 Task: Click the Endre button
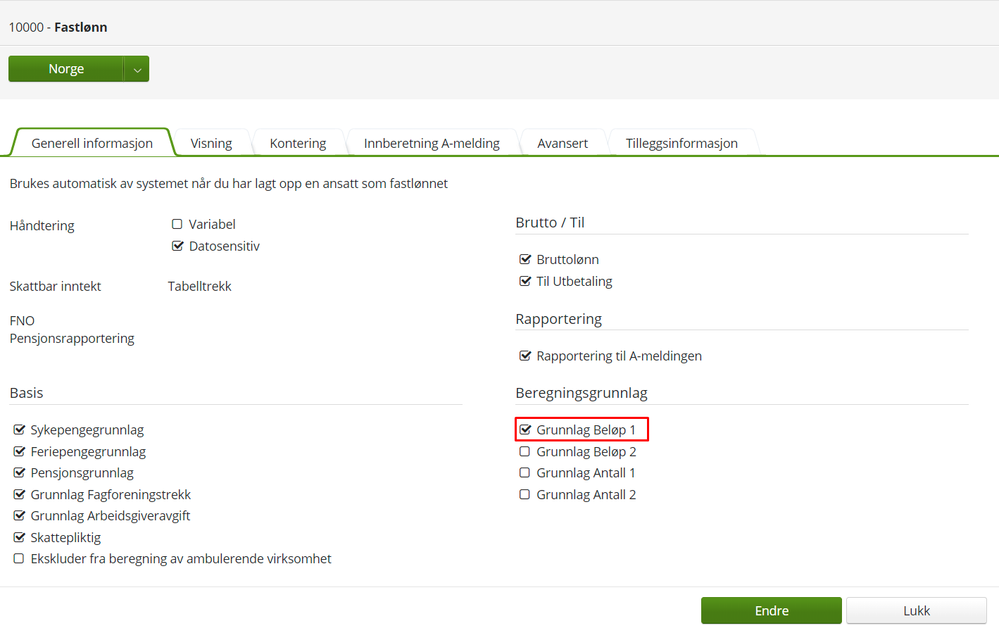771,611
